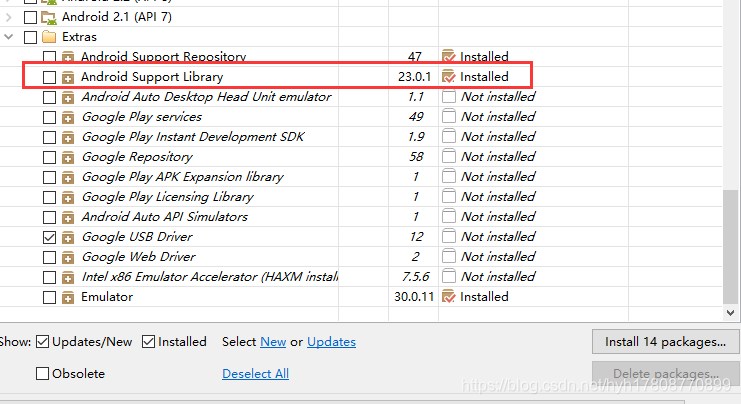The width and height of the screenshot is (741, 404).
Task: Check the Extras folder checkbox
Action: (x=30, y=37)
